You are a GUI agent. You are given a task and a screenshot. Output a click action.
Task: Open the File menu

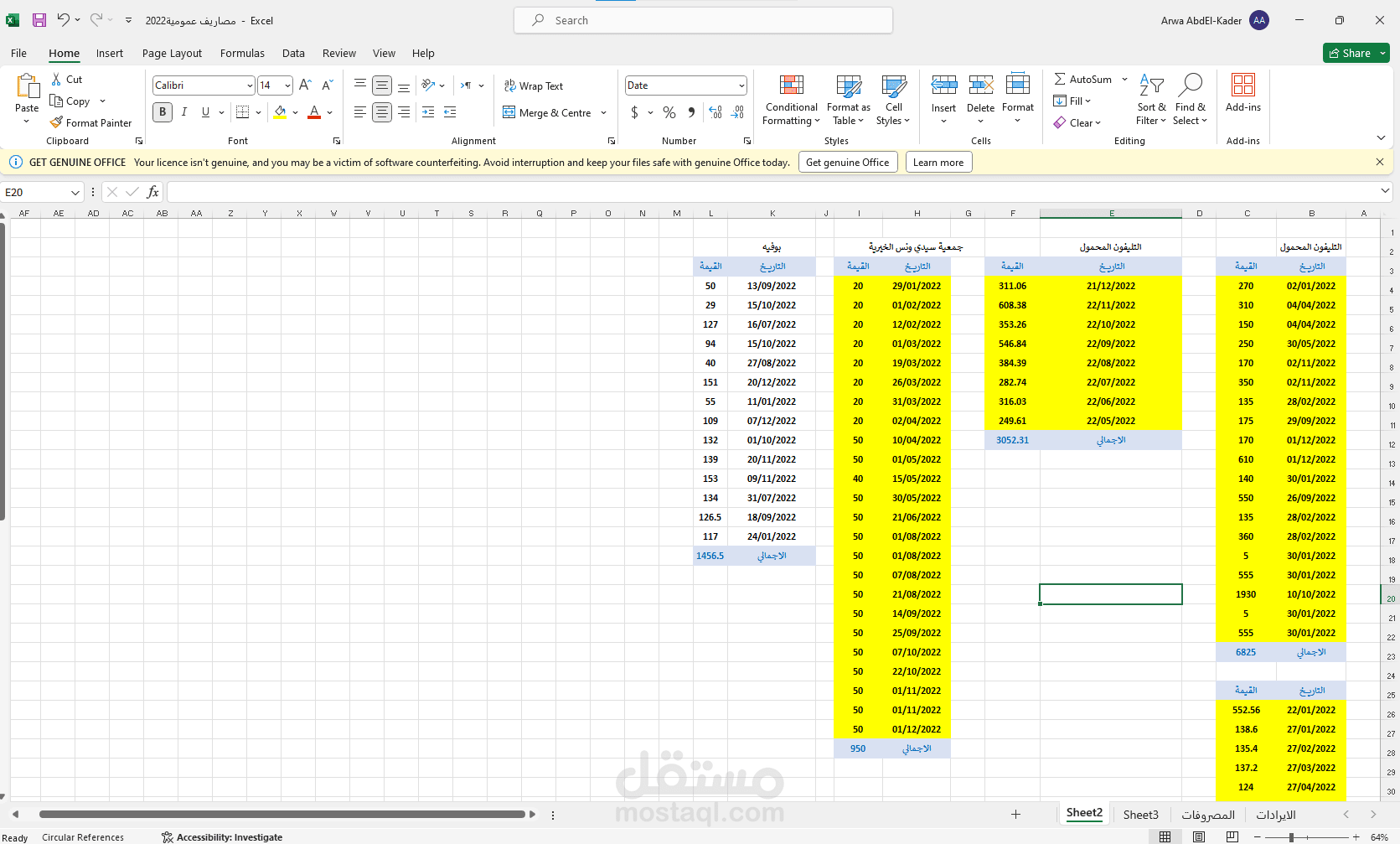coord(18,53)
